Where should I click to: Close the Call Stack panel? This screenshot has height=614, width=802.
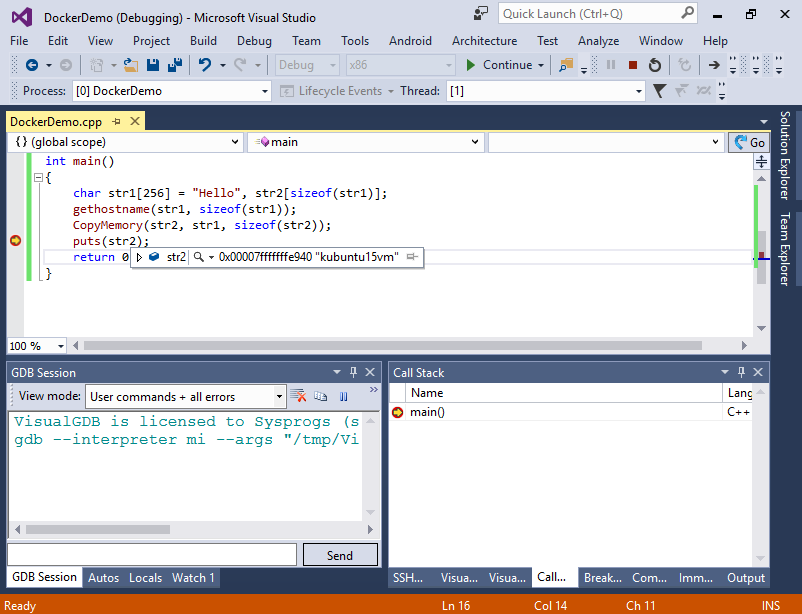[758, 372]
